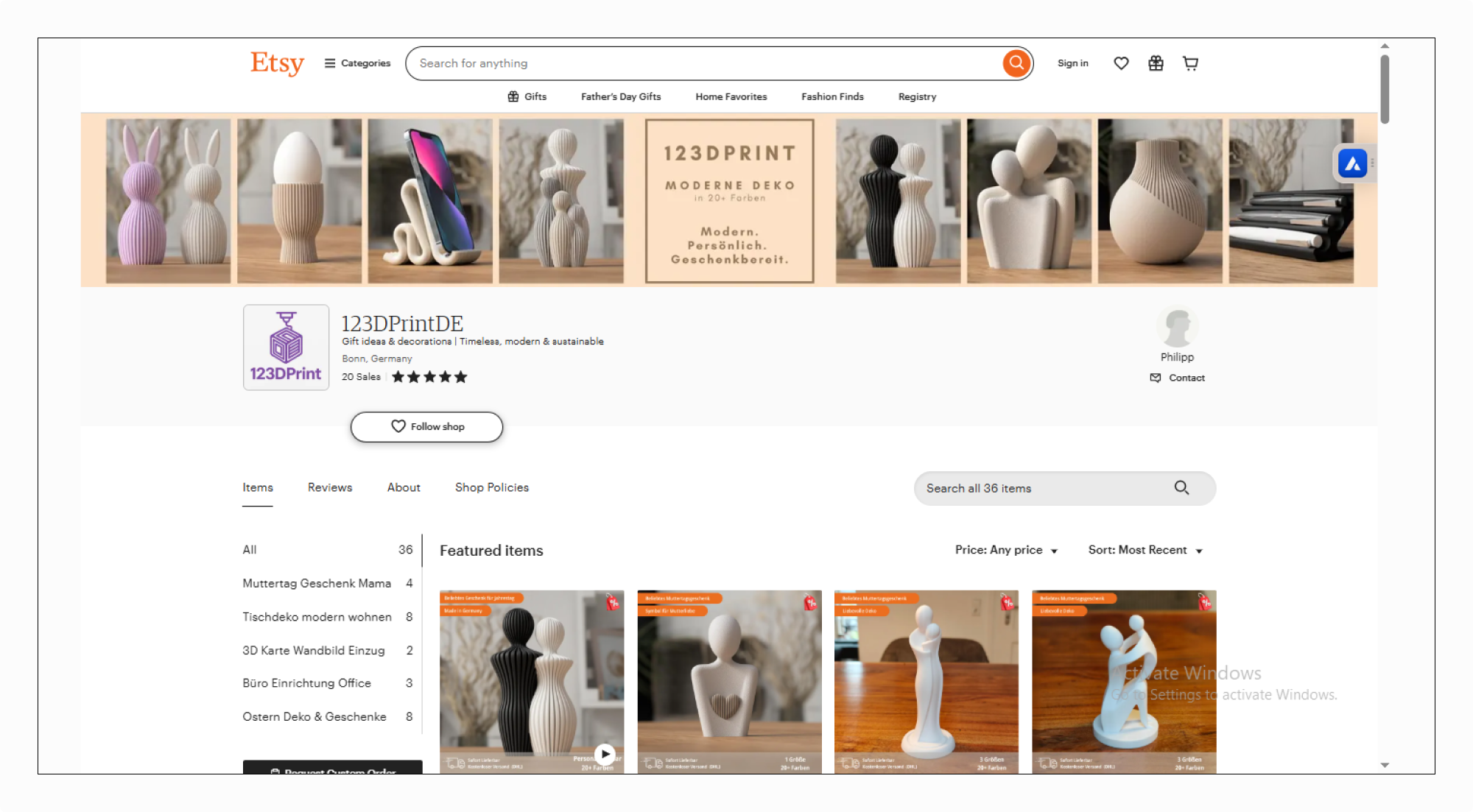Open blue mother lifting child statue listing
This screenshot has height=812, width=1473.
(1124, 682)
